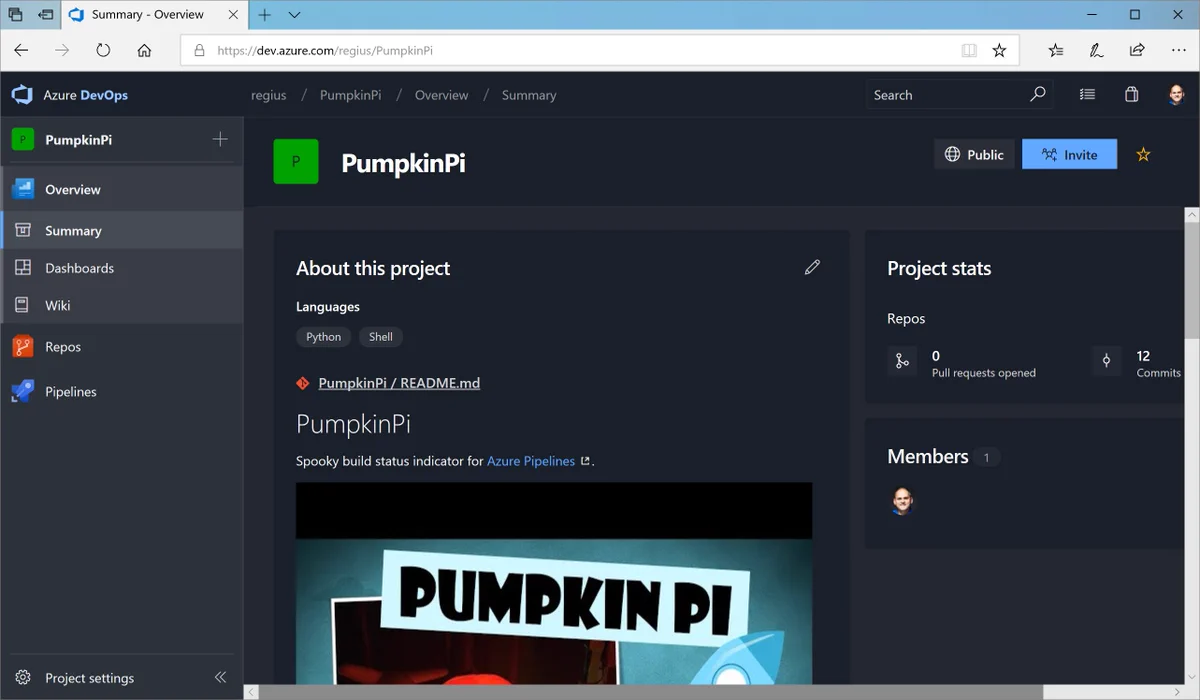
Task: Click the tabs you've set aside icon
Action: (15, 15)
